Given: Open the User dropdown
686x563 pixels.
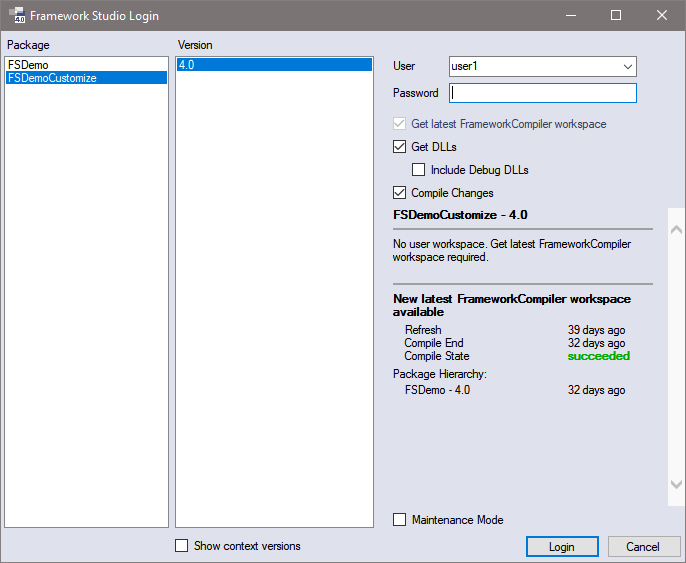Looking at the screenshot, I should click(627, 66).
